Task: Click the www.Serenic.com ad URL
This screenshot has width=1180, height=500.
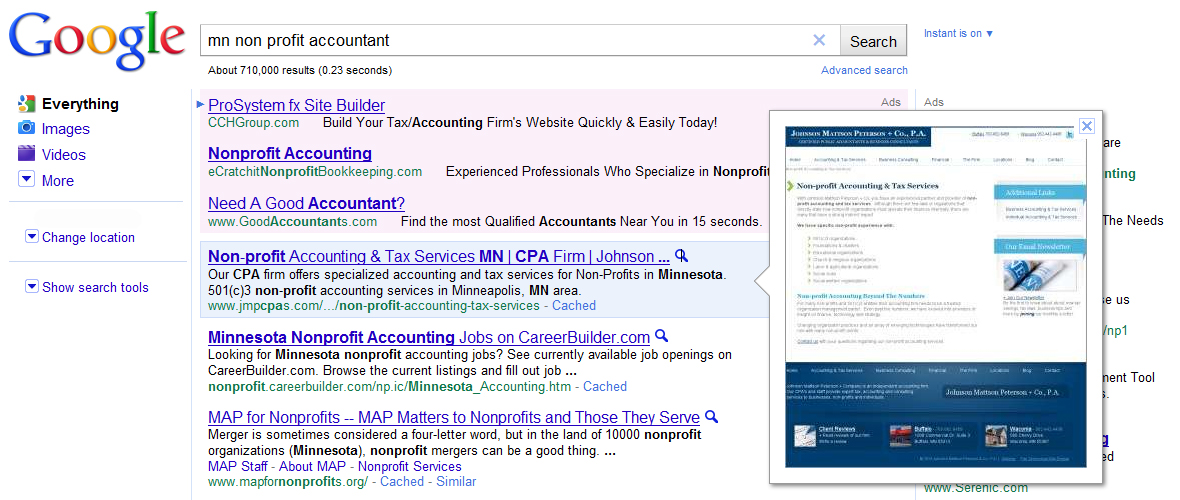Action: pos(975,488)
